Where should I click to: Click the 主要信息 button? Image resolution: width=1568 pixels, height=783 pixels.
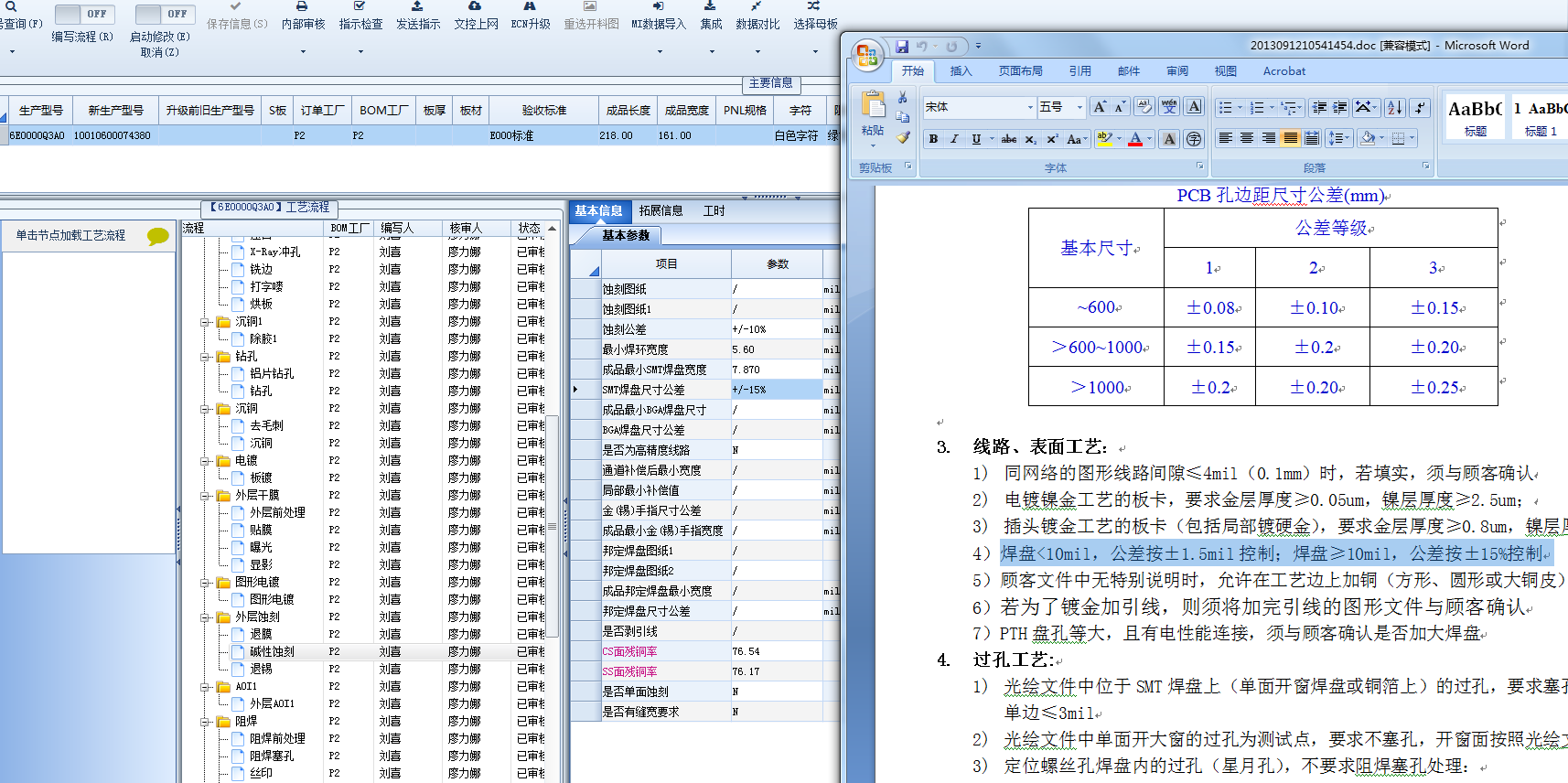771,83
